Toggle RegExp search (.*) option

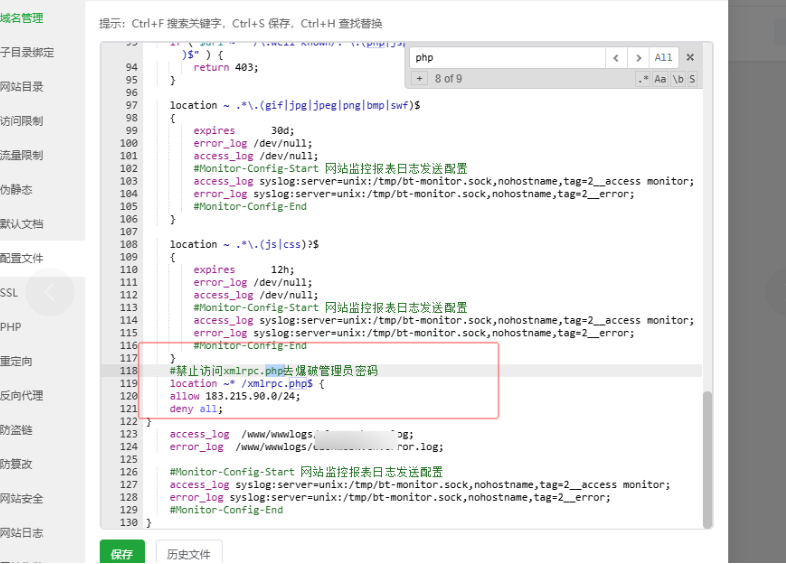tap(643, 79)
